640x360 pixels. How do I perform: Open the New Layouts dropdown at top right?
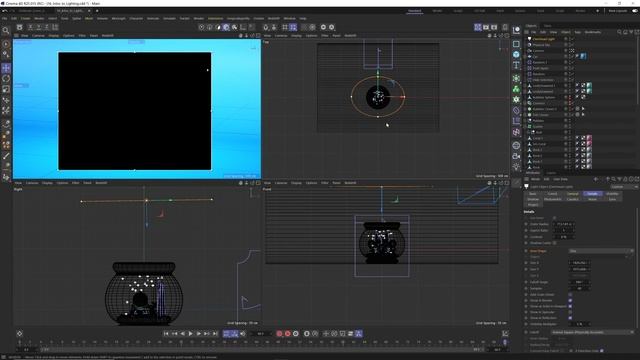click(x=618, y=11)
